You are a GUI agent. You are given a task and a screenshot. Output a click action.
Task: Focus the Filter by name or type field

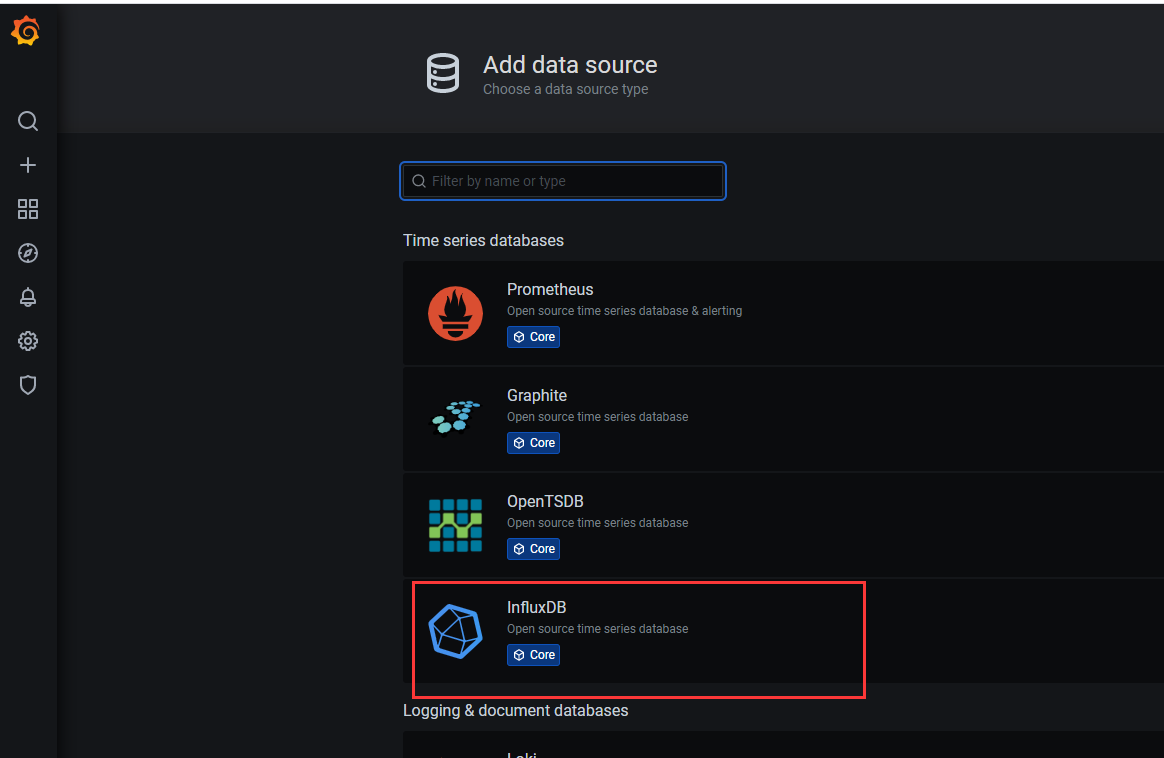[563, 181]
